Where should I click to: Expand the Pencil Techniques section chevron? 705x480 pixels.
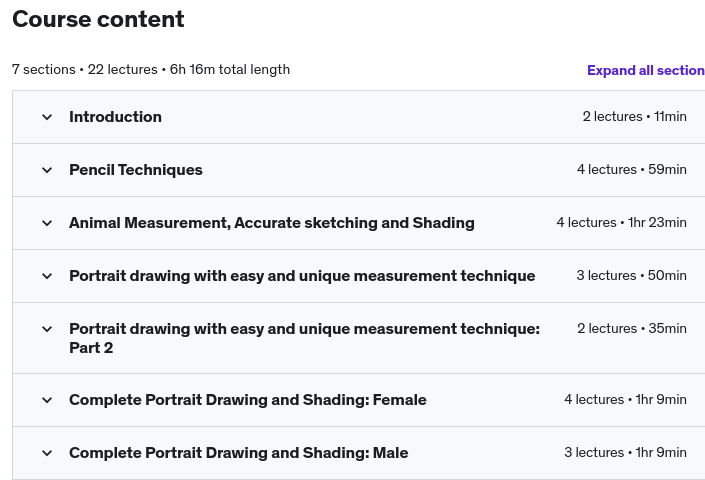47,170
